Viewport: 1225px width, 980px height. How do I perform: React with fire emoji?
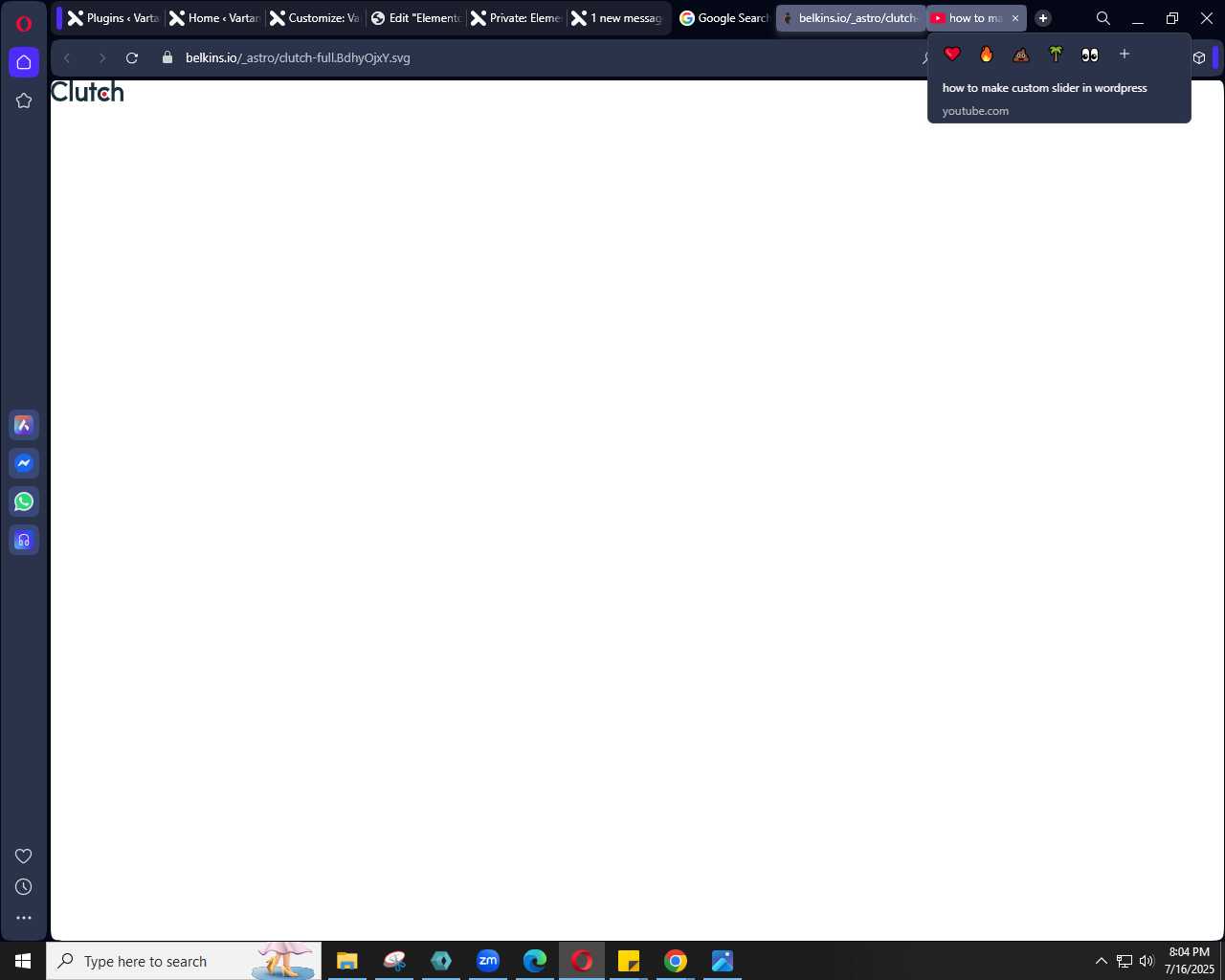click(x=987, y=55)
